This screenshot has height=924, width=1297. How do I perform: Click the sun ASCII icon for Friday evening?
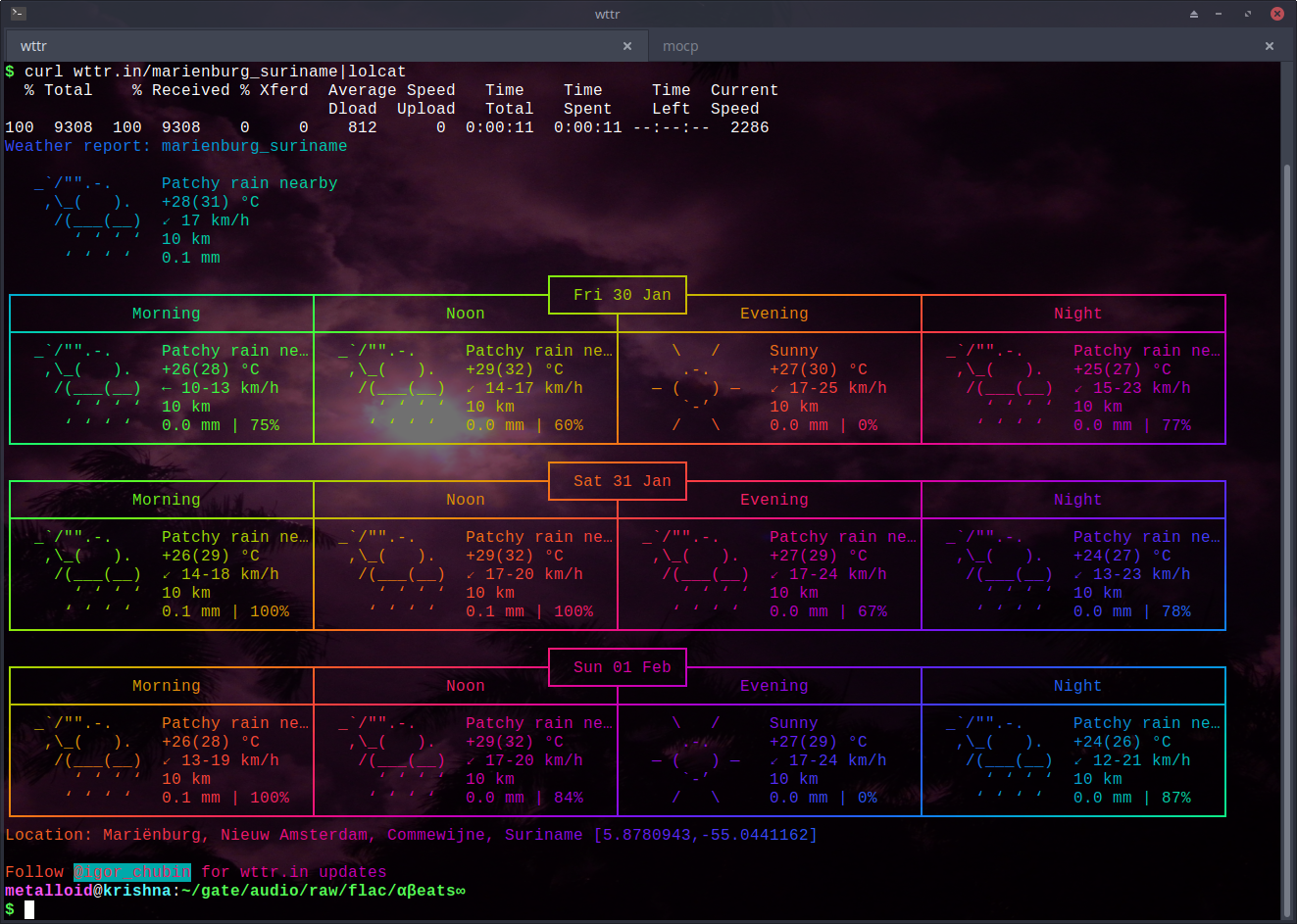[696, 388]
